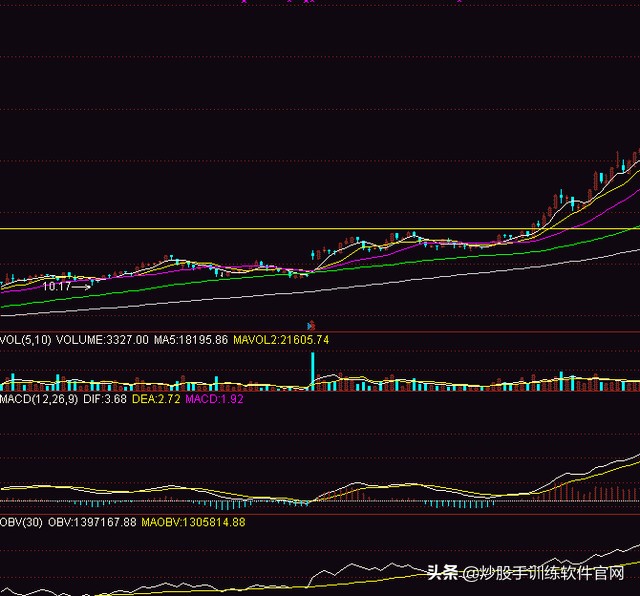Screen dimensions: 640x596
Task: Select the MACD(12,26,9) indicator label
Action: pyautogui.click(x=39, y=399)
